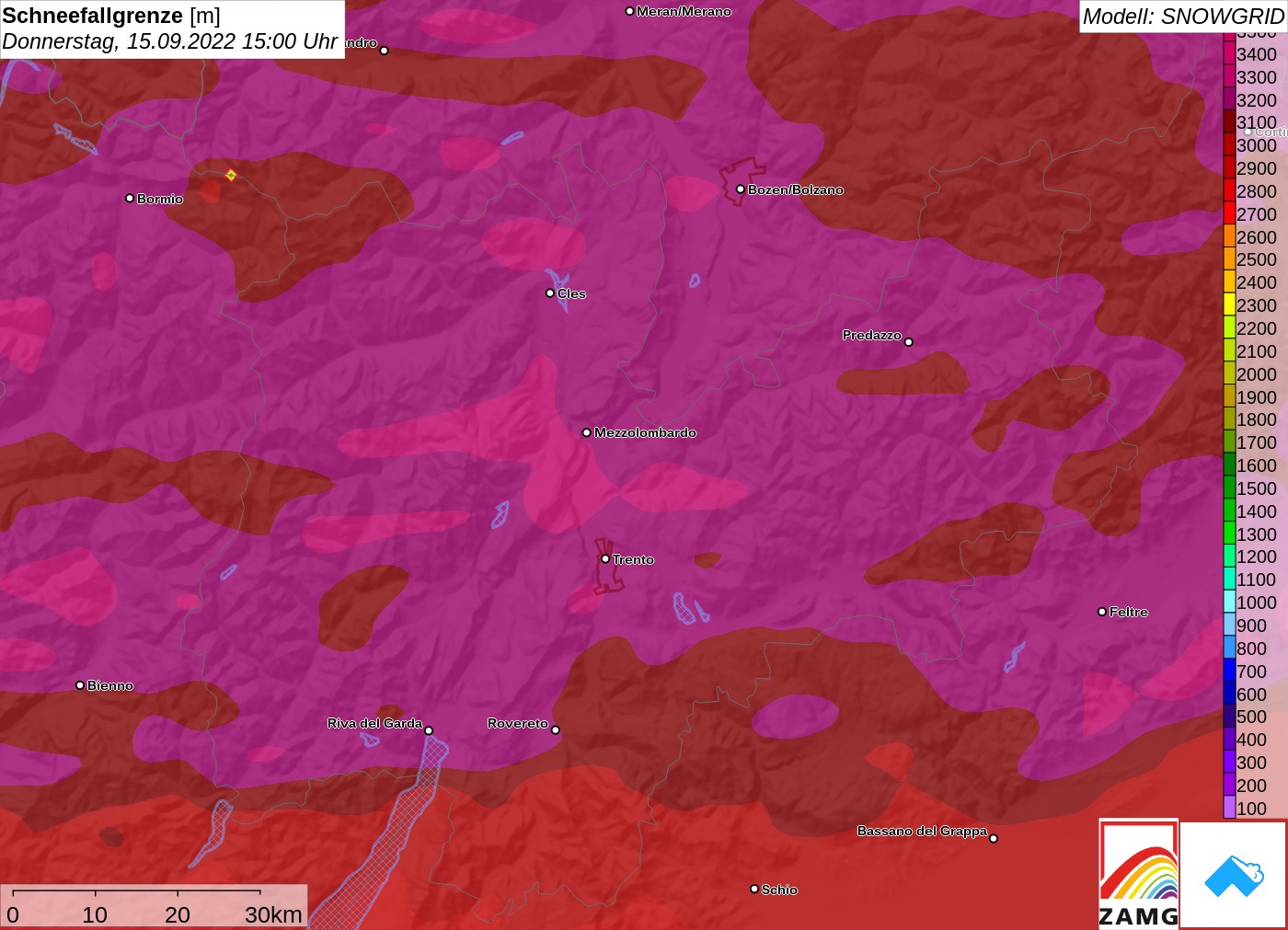
Task: Click the yellow diamond marker near Bormio
Action: (x=231, y=175)
